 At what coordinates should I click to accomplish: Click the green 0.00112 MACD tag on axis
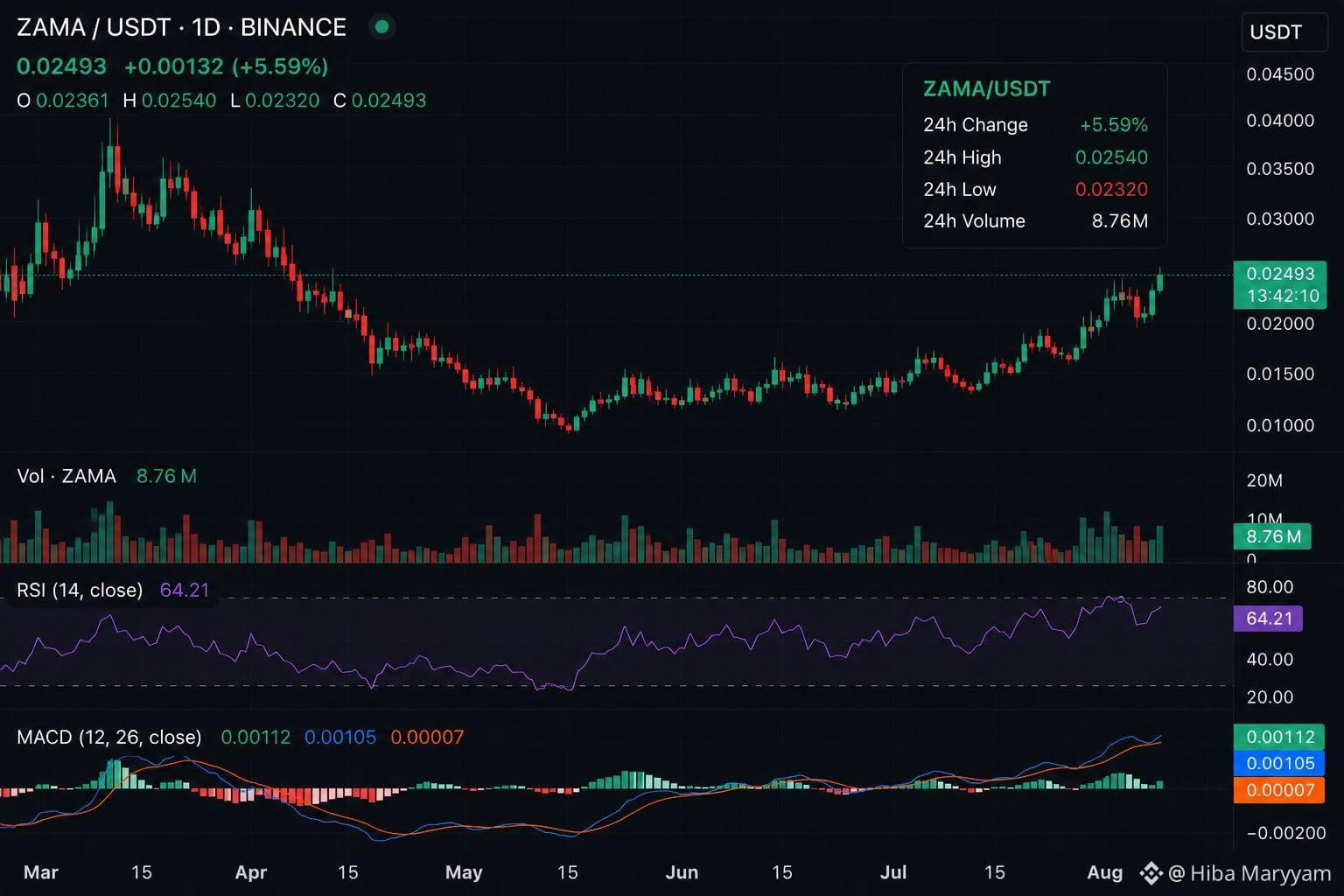(1279, 737)
